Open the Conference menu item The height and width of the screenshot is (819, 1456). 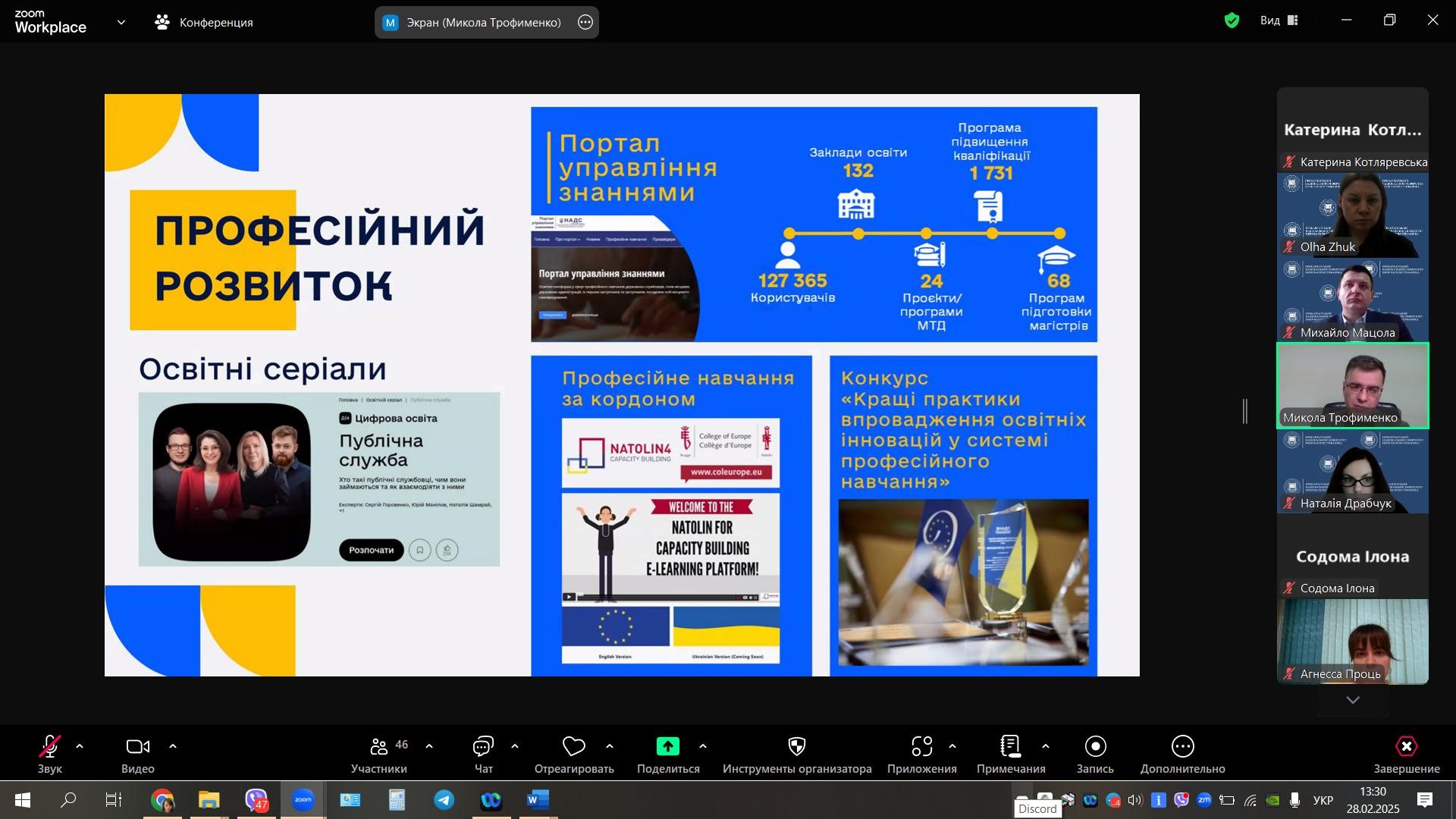[x=204, y=23]
